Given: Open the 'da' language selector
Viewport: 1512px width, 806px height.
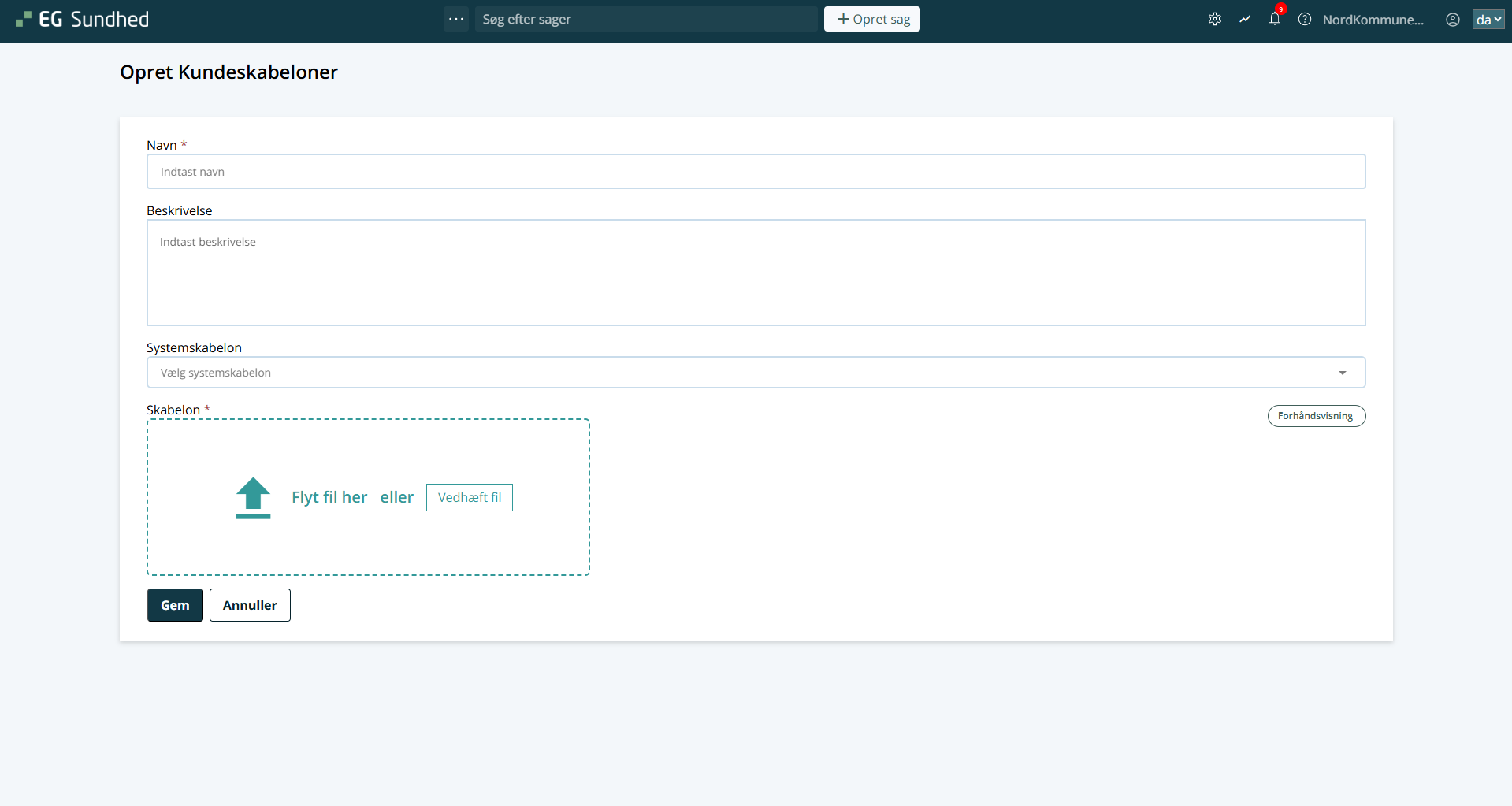Looking at the screenshot, I should 1488,20.
